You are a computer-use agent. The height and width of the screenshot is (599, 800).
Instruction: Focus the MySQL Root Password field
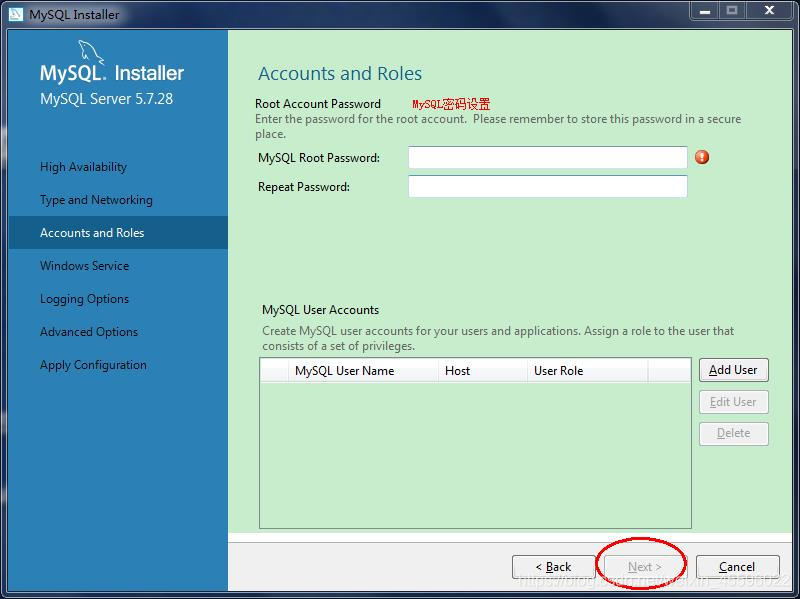547,157
